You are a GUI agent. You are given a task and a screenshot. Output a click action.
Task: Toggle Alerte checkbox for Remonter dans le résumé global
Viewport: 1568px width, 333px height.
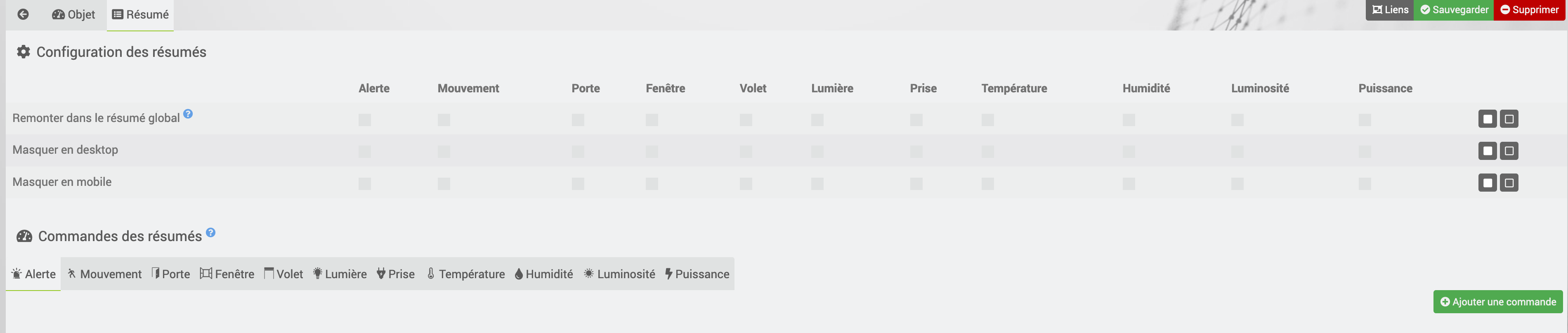click(365, 120)
